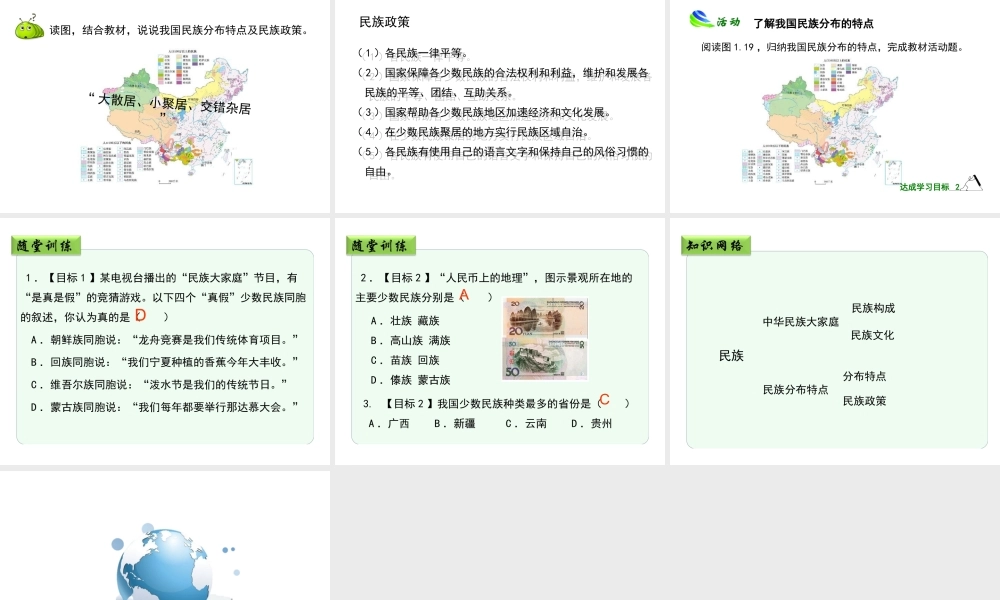Click the green caterpillar mascot icon

click(x=29, y=27)
